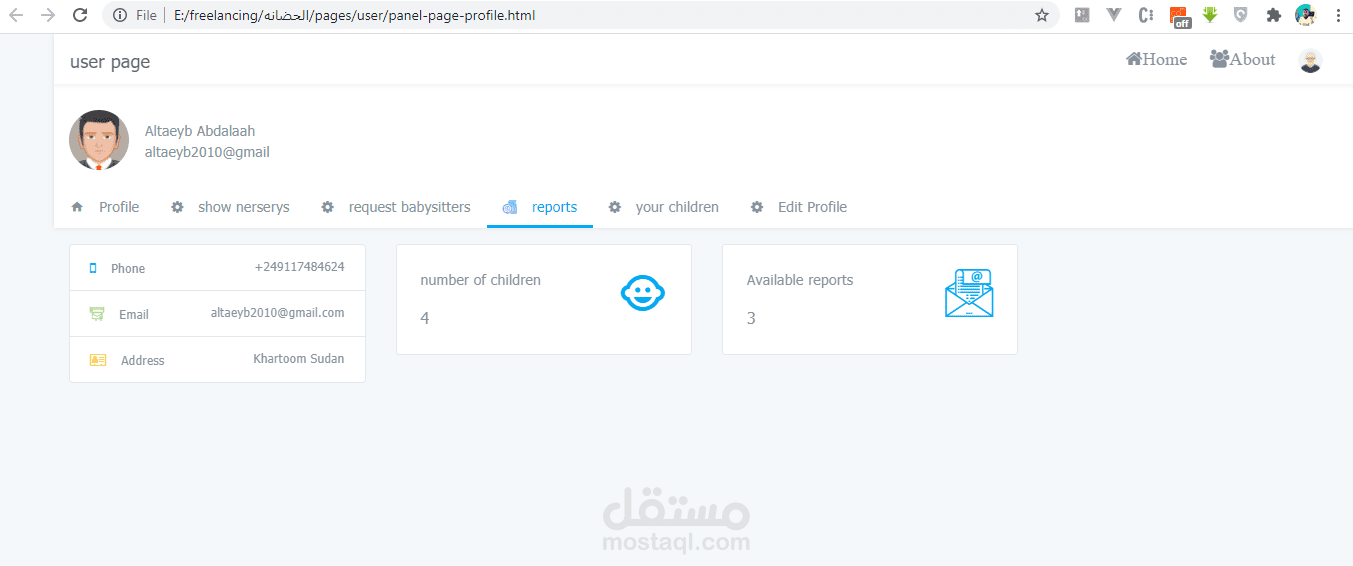Select the 'reports' tab
The height and width of the screenshot is (566, 1353).
pos(540,207)
